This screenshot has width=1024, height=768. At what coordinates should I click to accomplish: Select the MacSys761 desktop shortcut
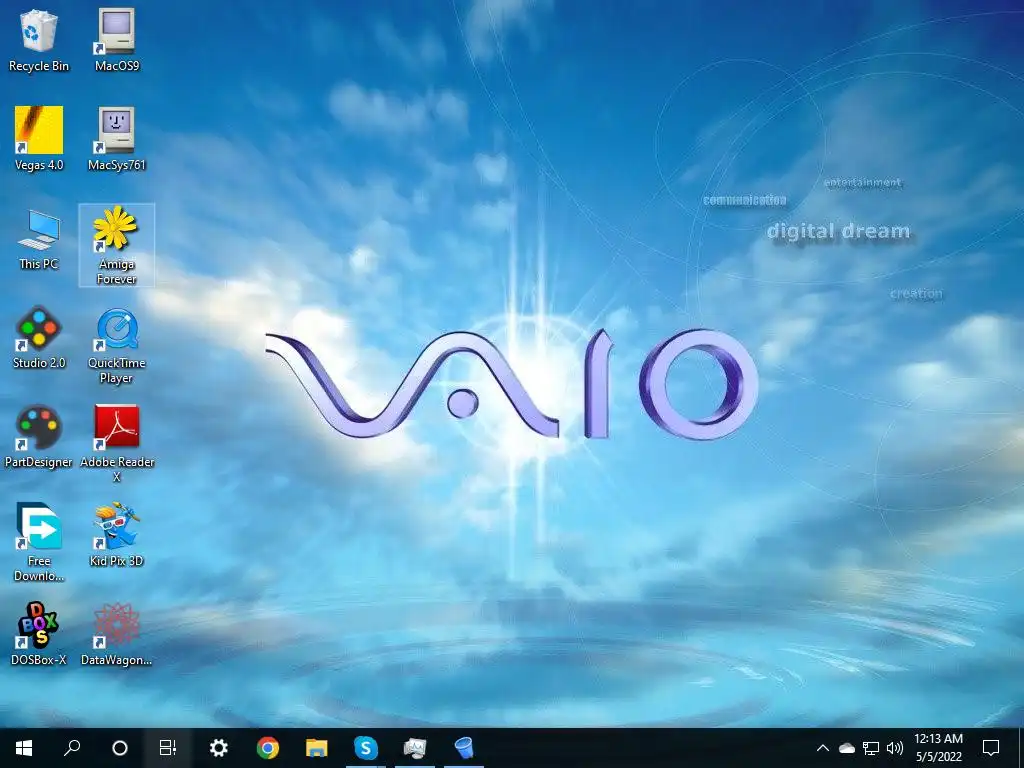pos(117,139)
